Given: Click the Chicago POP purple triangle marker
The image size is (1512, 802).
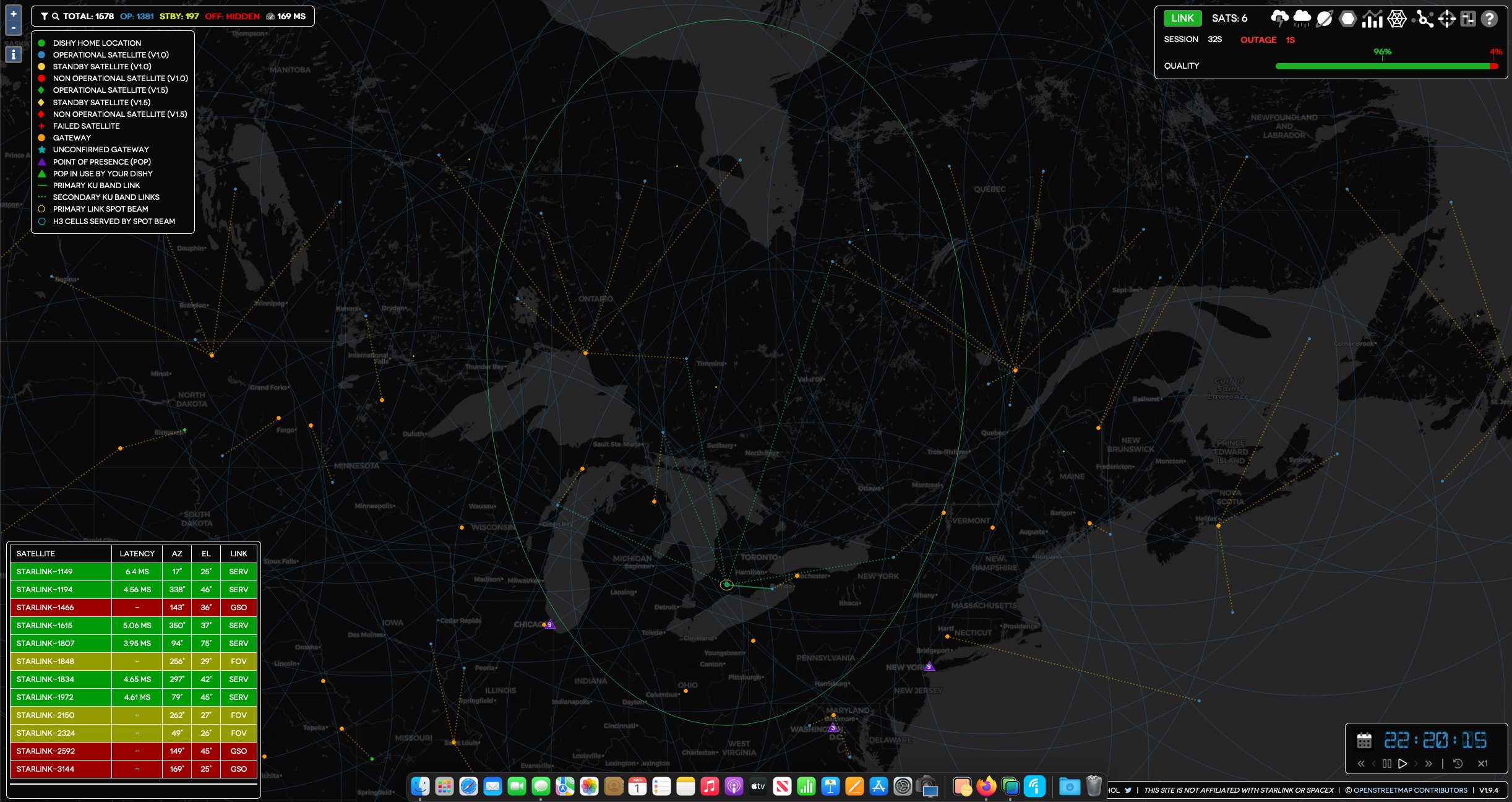Looking at the screenshot, I should [x=549, y=624].
